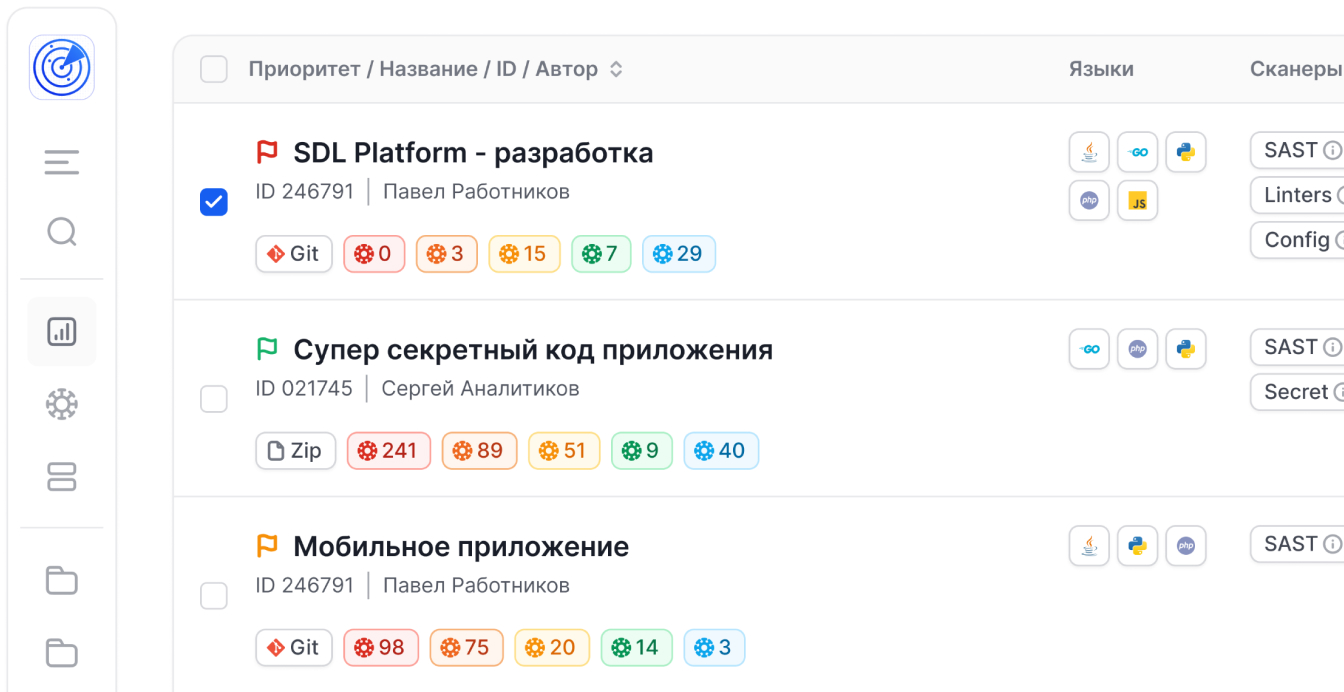This screenshot has width=1344, height=692.
Task: Click the radar logo in sidebar
Action: click(x=62, y=68)
